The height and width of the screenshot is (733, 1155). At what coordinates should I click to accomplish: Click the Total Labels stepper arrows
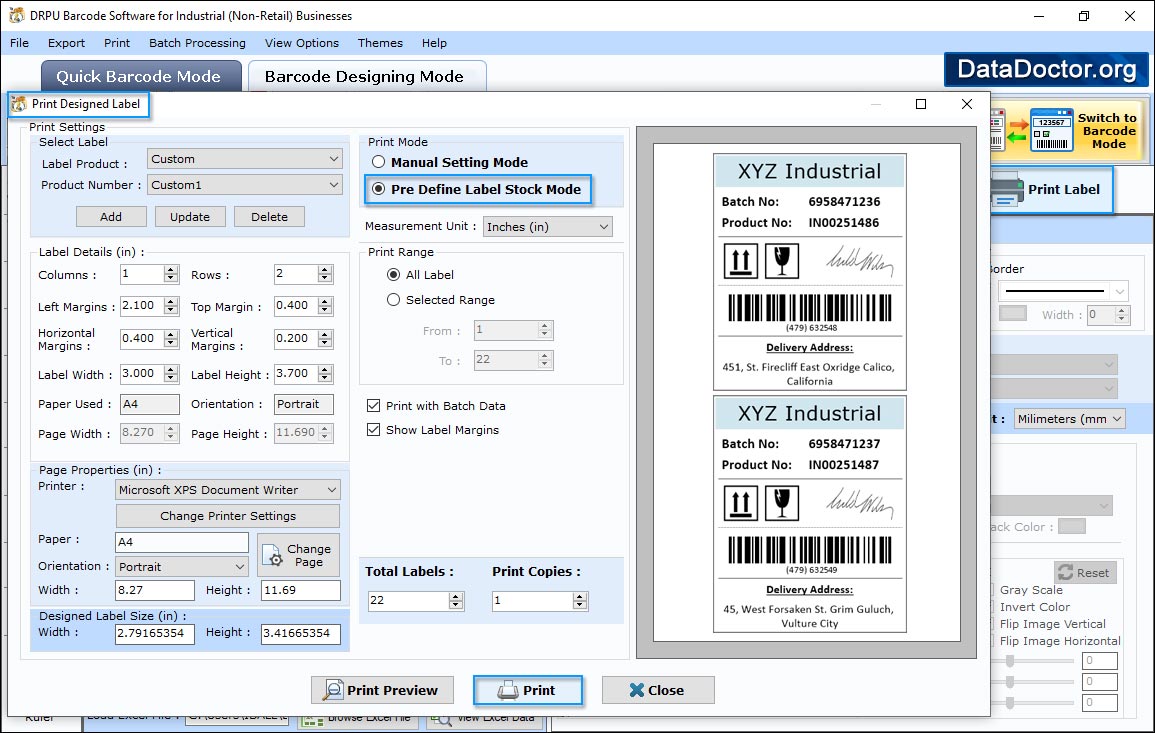pos(456,601)
